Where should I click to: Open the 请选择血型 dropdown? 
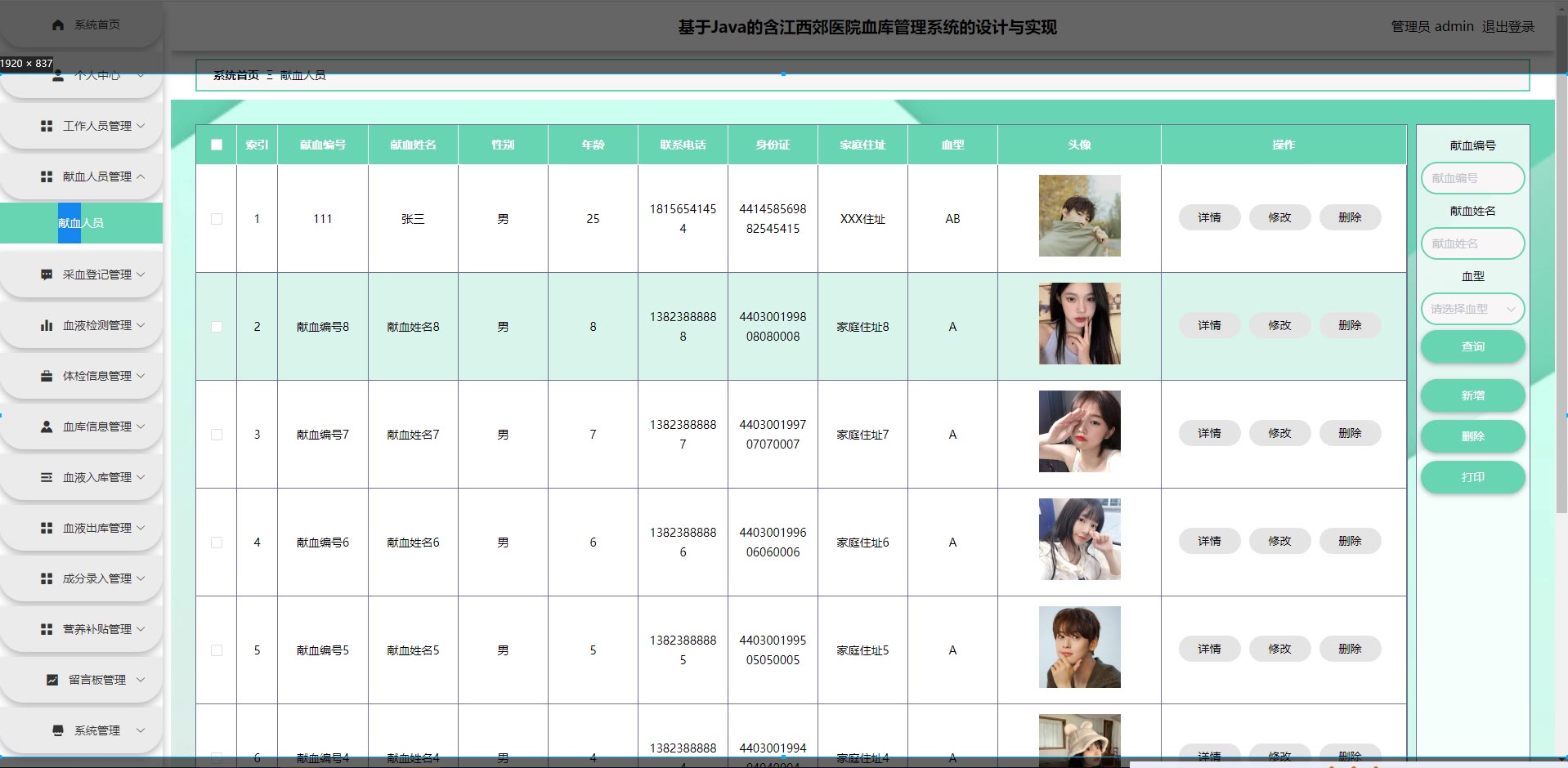pyautogui.click(x=1472, y=309)
